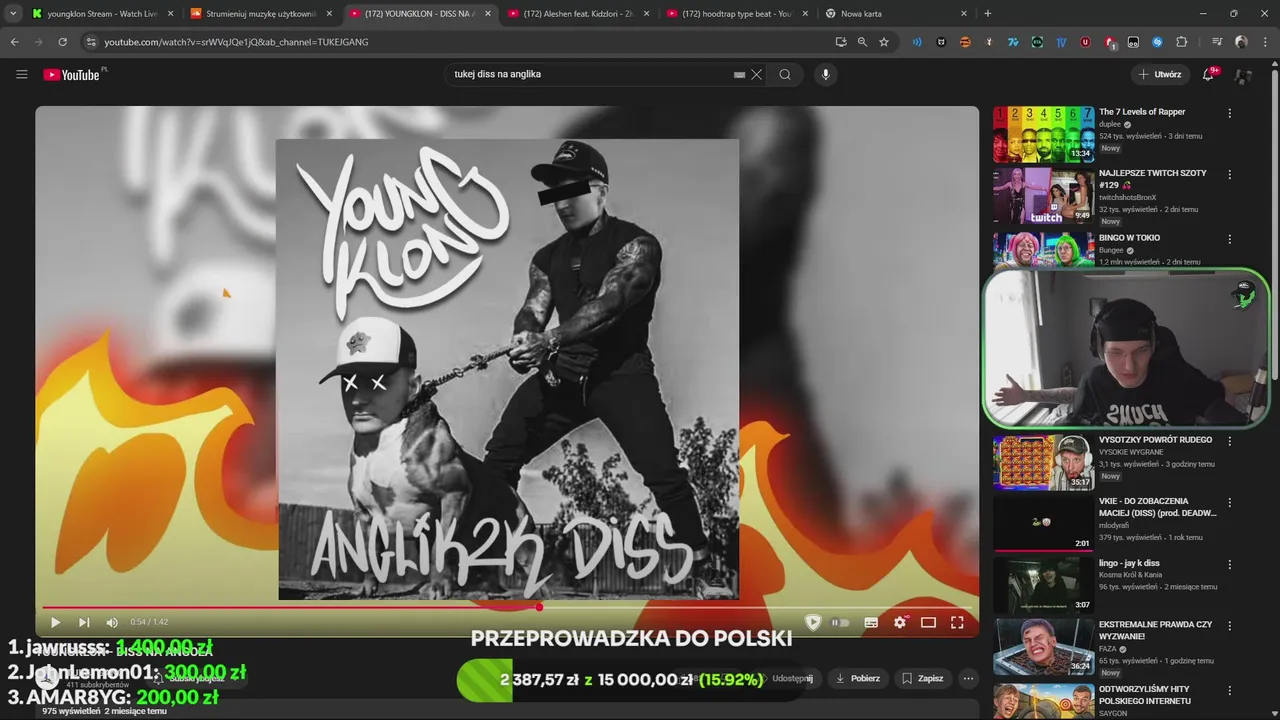The image size is (1280, 720).
Task: Open the Chrome extensions puzzle menu
Action: [1182, 42]
